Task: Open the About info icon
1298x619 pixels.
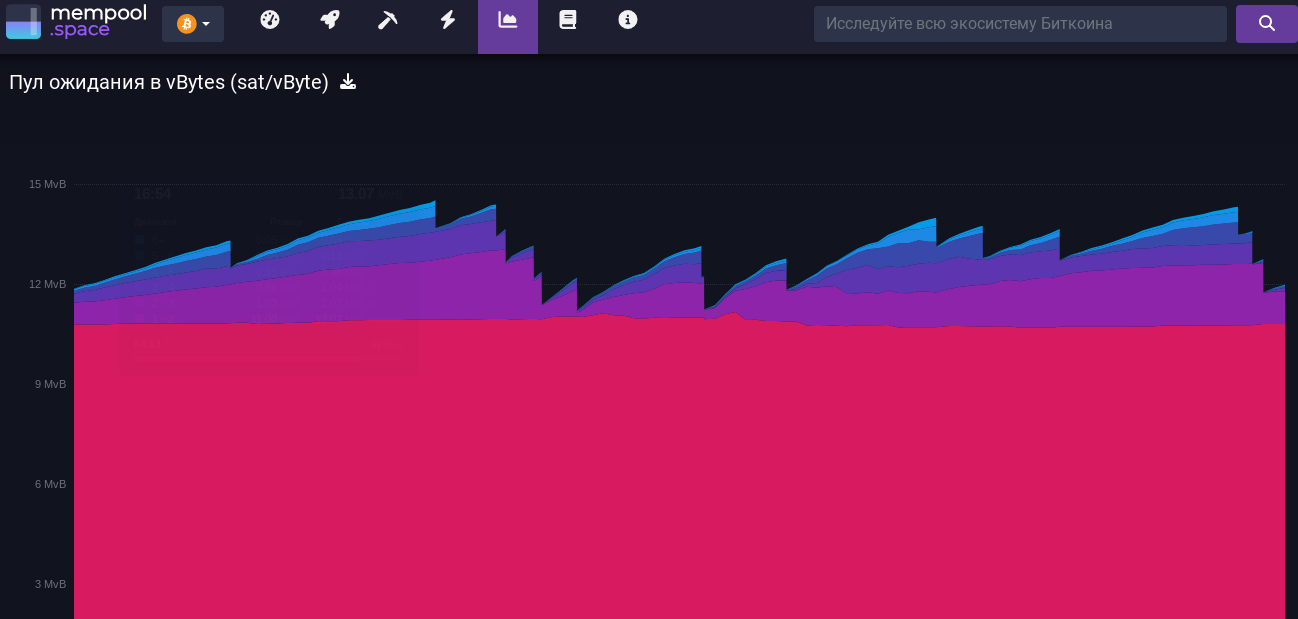Action: tap(628, 20)
